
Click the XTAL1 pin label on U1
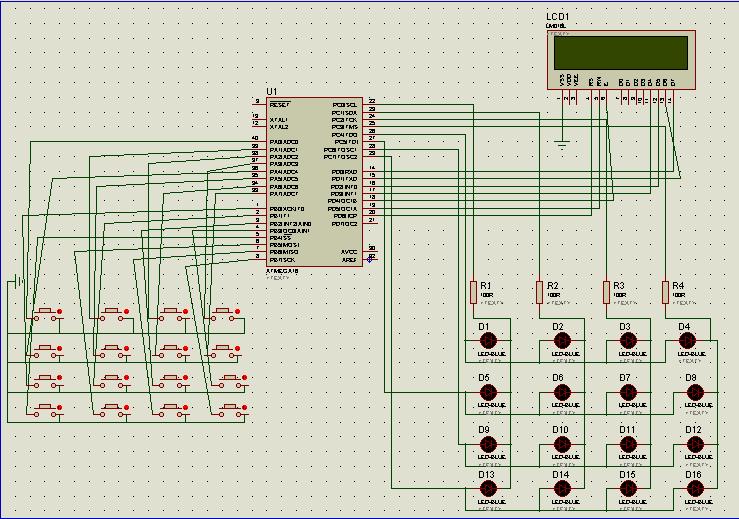[279, 120]
